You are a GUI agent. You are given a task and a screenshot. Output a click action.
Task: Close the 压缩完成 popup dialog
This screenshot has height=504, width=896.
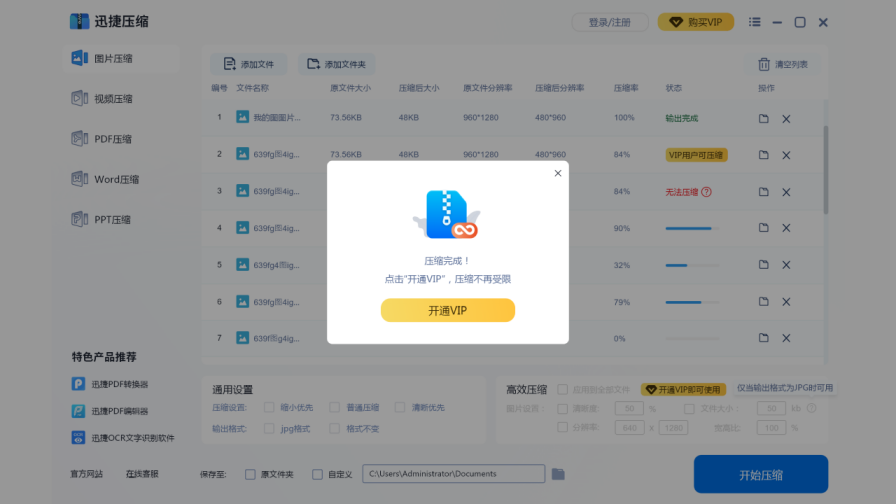click(558, 173)
